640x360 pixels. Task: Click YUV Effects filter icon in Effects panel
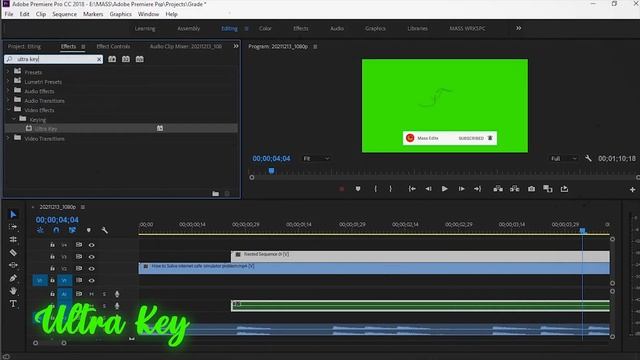pyautogui.click(x=140, y=59)
